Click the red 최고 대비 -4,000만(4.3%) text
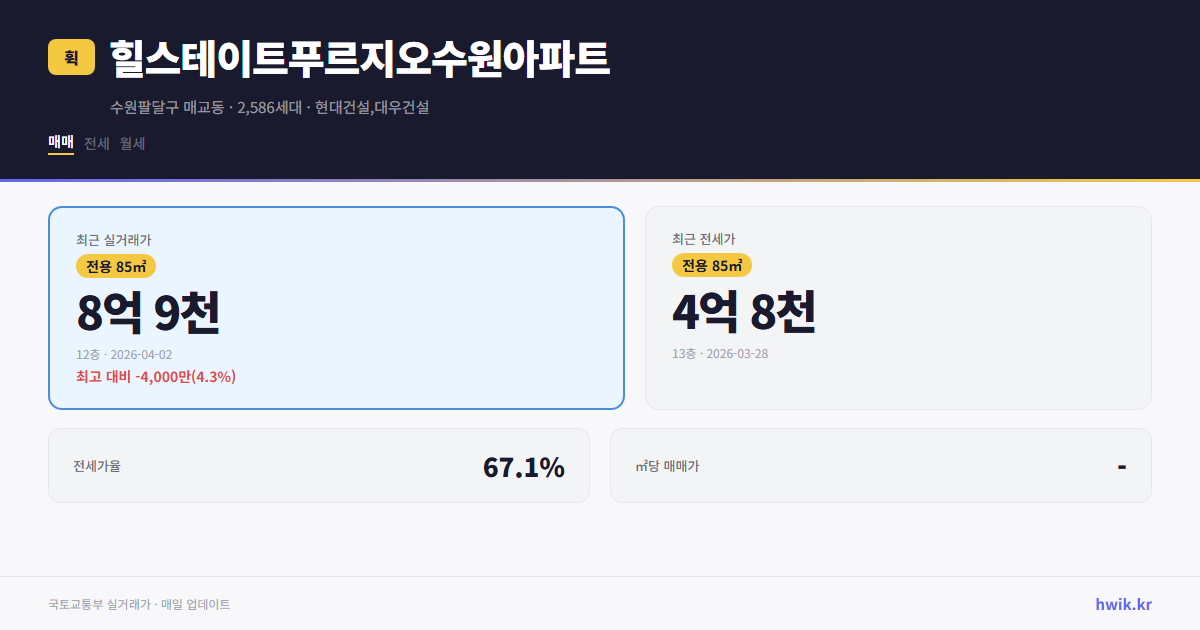This screenshot has width=1200, height=630. 155,376
